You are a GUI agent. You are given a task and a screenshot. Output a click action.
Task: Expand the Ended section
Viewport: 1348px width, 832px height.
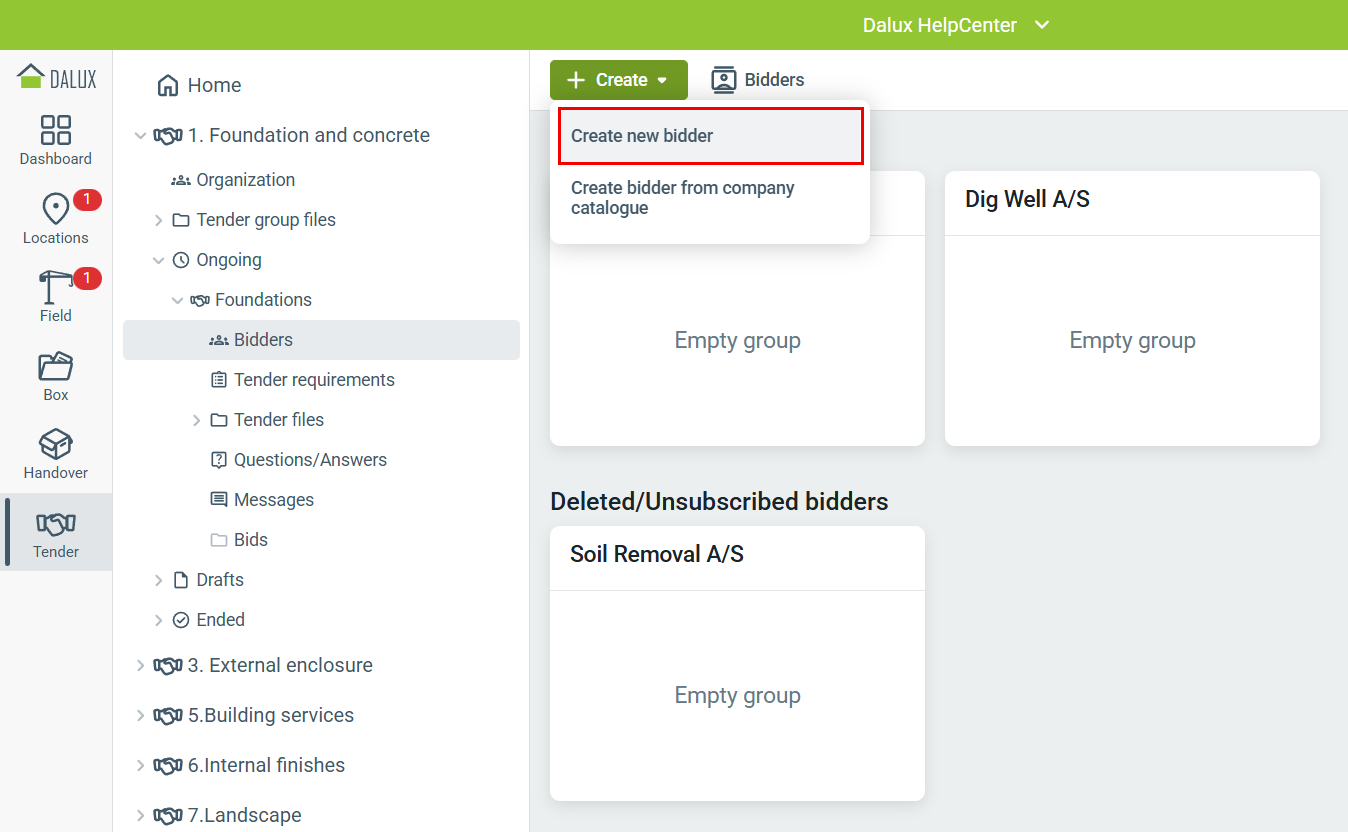158,620
